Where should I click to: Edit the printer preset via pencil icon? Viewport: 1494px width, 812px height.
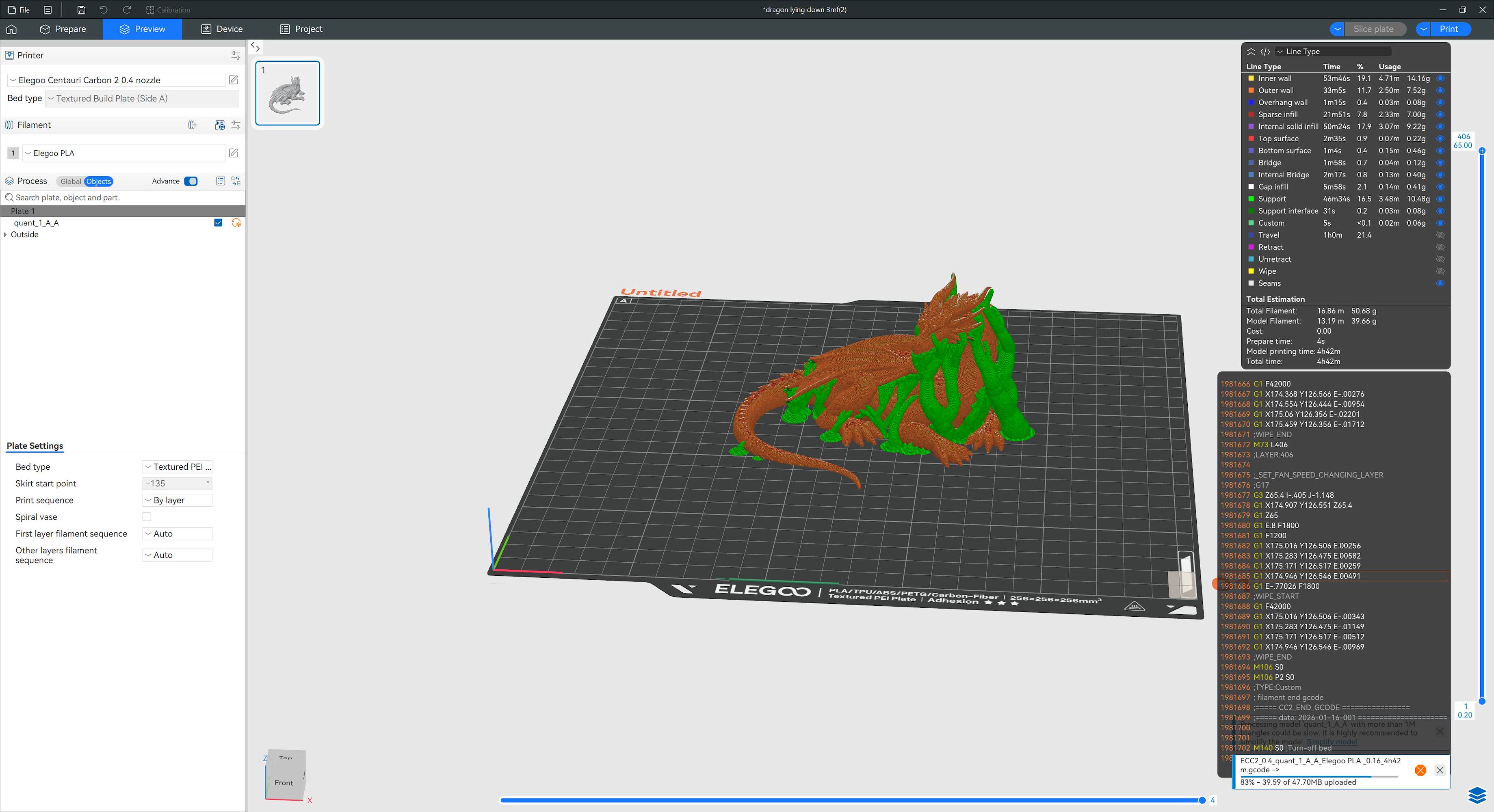point(234,80)
